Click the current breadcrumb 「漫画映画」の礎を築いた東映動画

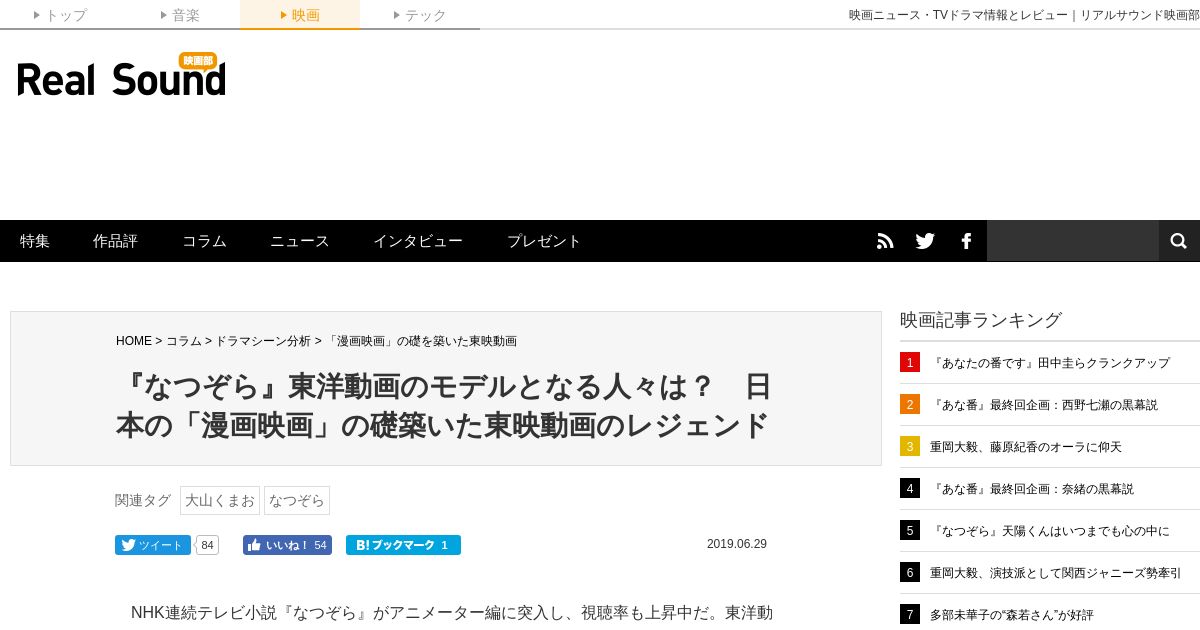421,341
